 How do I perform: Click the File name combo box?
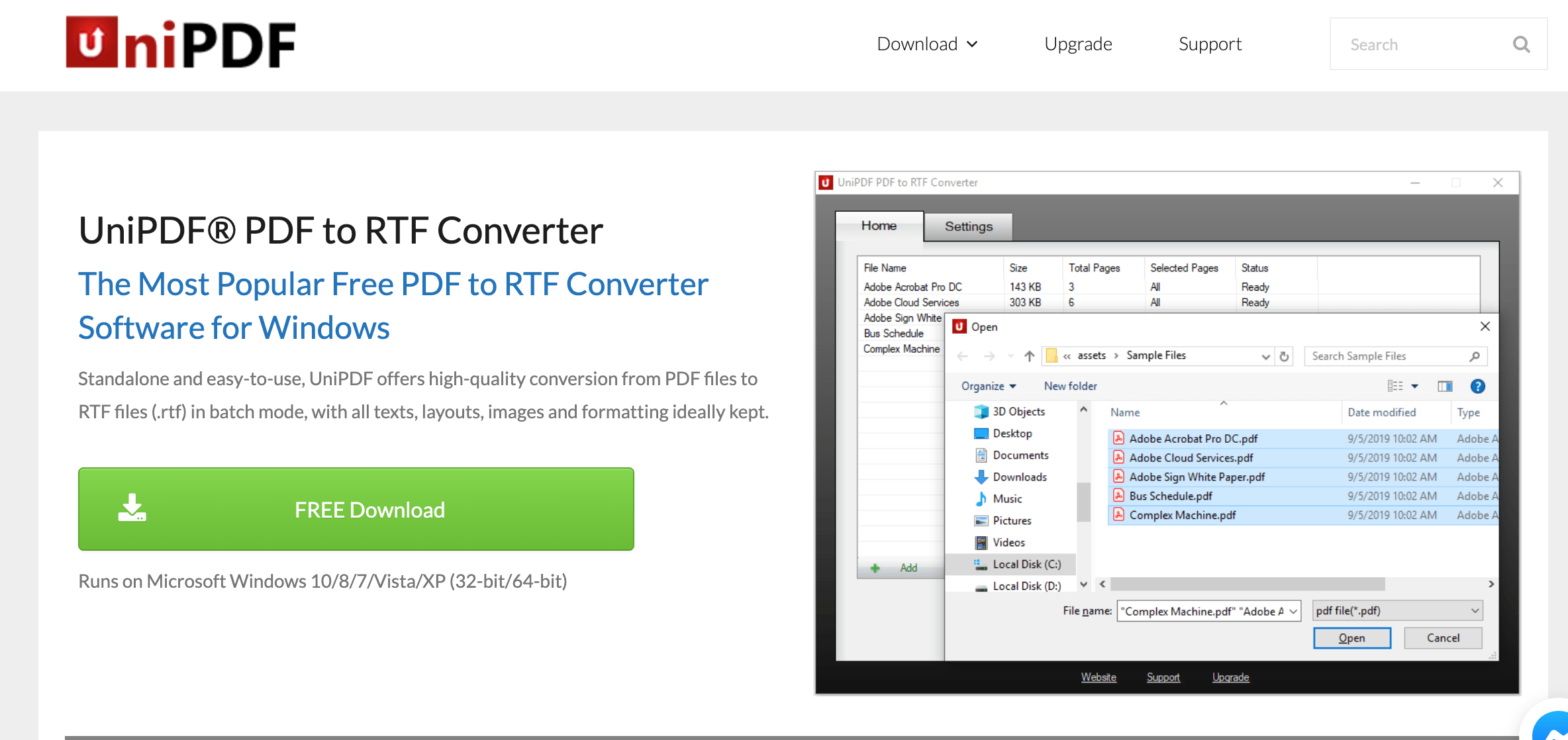1208,611
